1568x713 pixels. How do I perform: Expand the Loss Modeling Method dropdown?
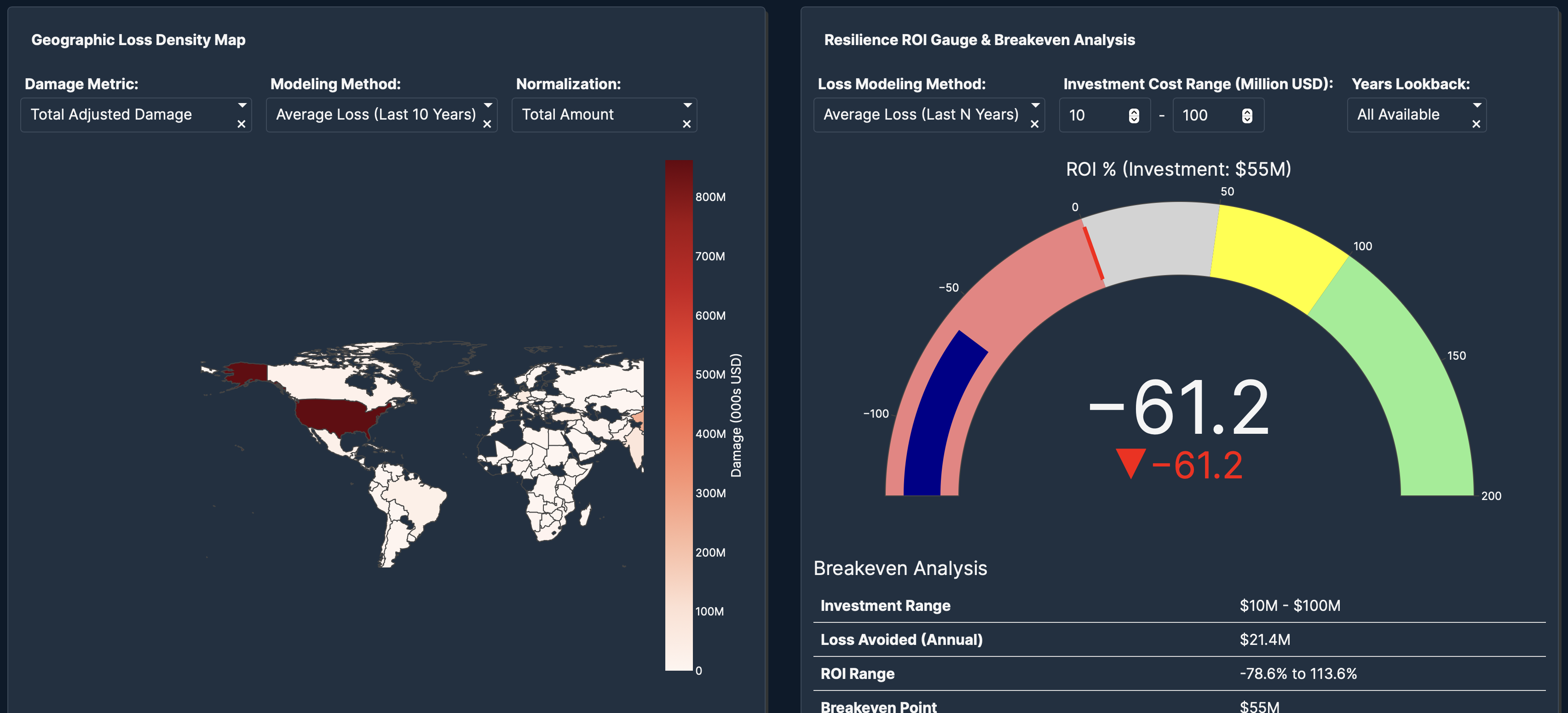1035,106
